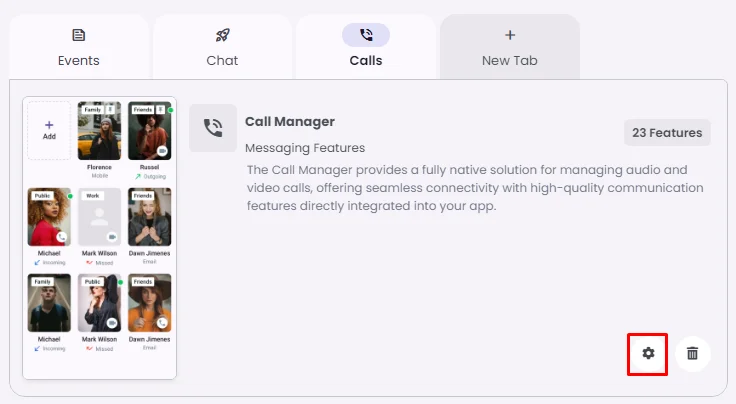This screenshot has height=404, width=736.
Task: Select the Mark Wilson Work placeholder card
Action: point(99,217)
